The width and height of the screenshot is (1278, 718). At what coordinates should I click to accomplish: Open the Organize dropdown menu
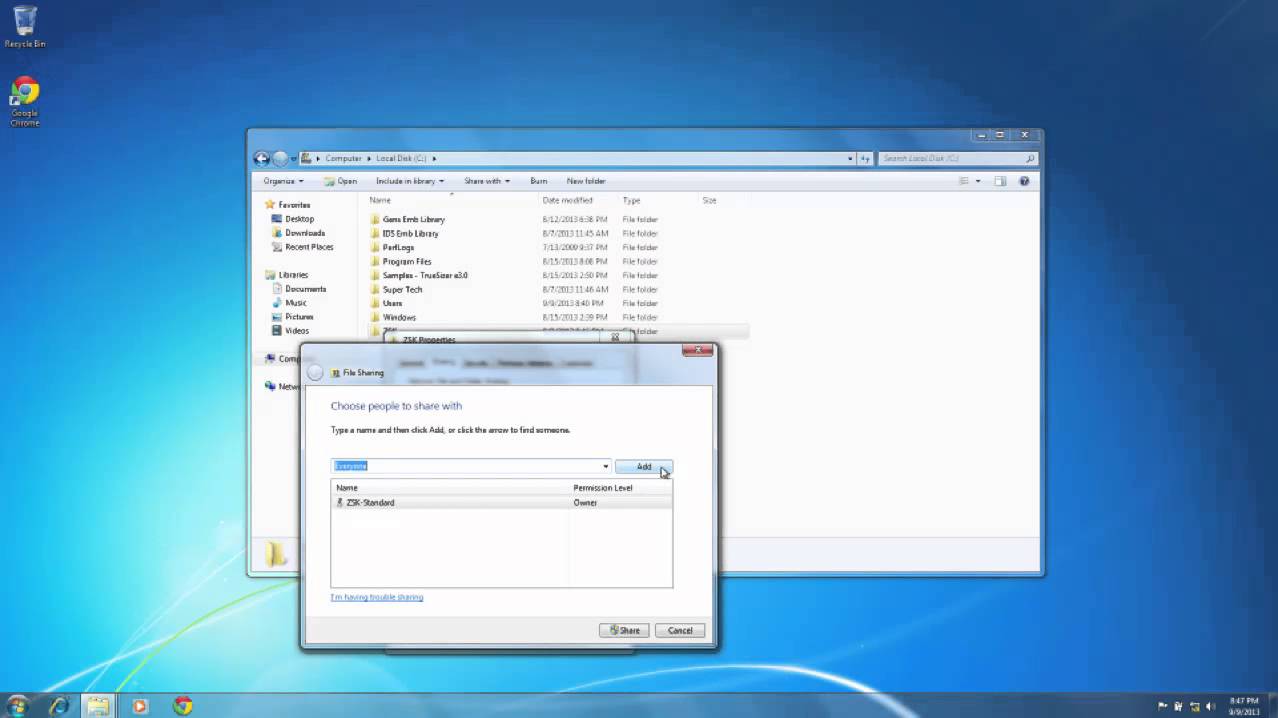(283, 181)
